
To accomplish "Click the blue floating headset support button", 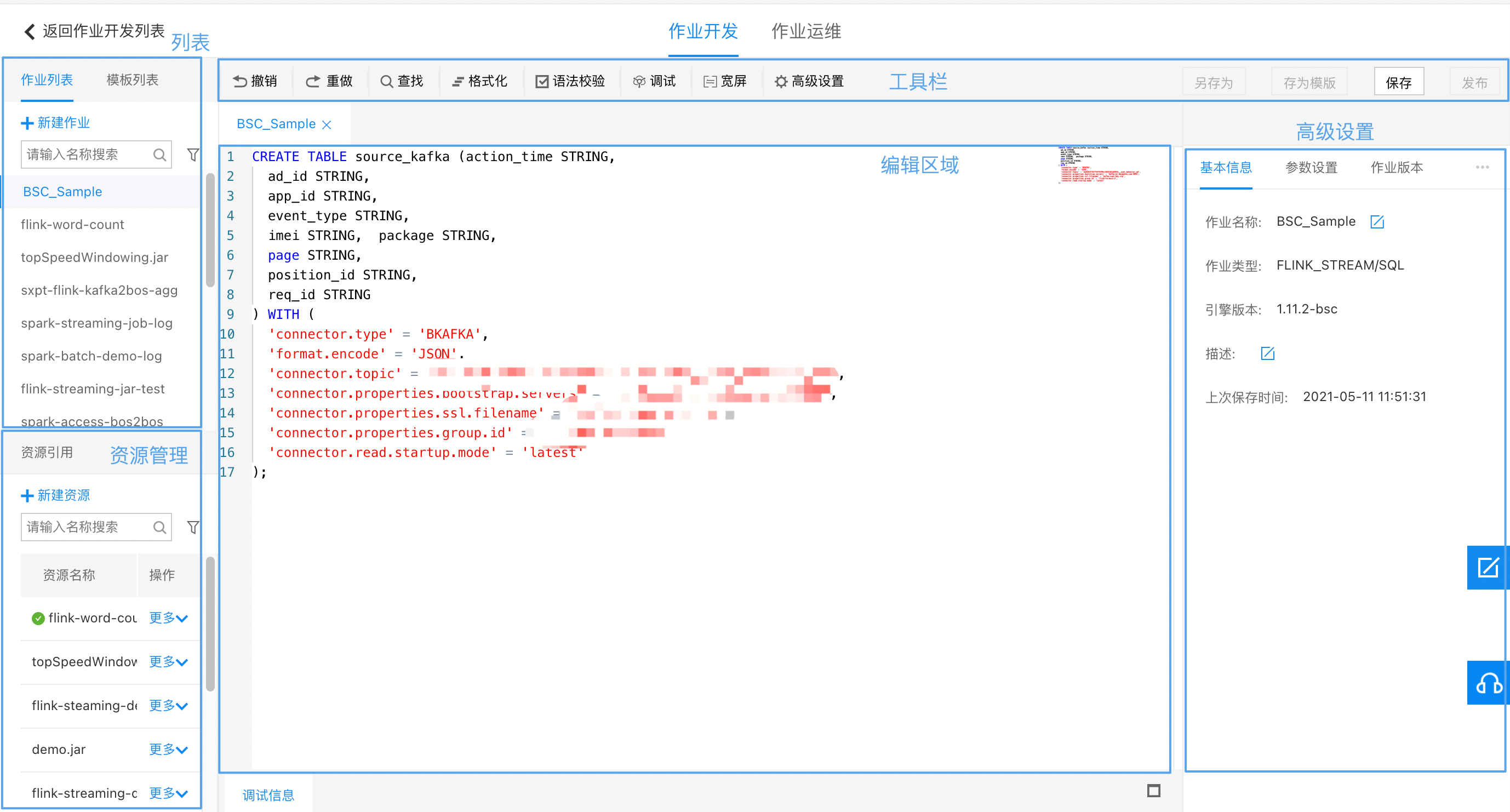I will click(x=1488, y=683).
